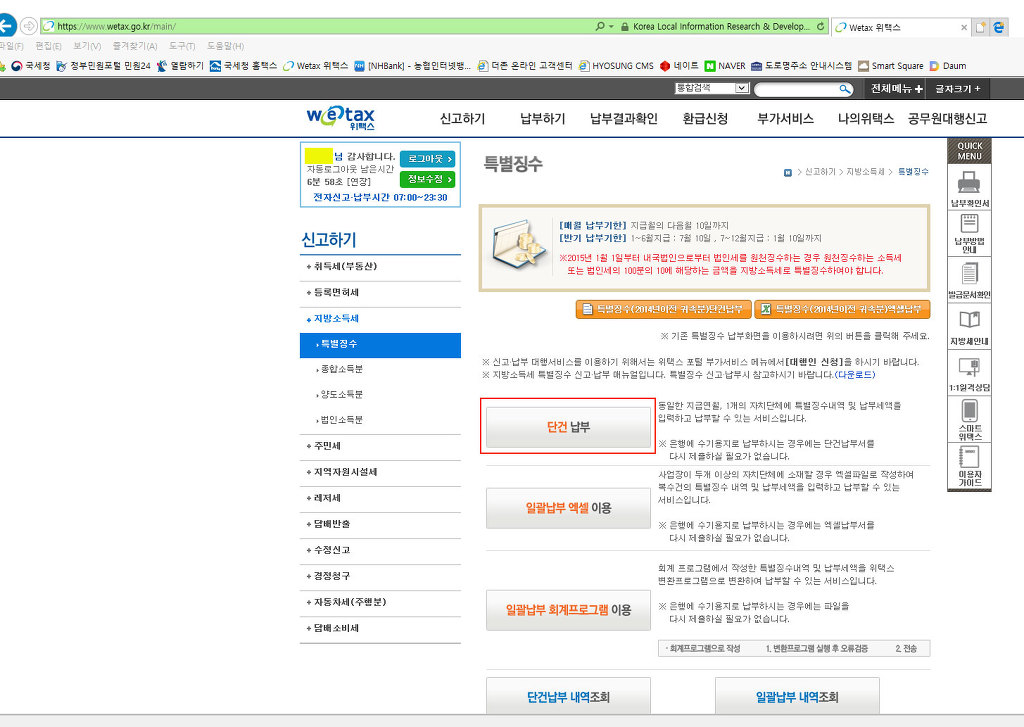This screenshot has width=1024, height=727.
Task: Open 환급신청 top menu
Action: [x=705, y=119]
